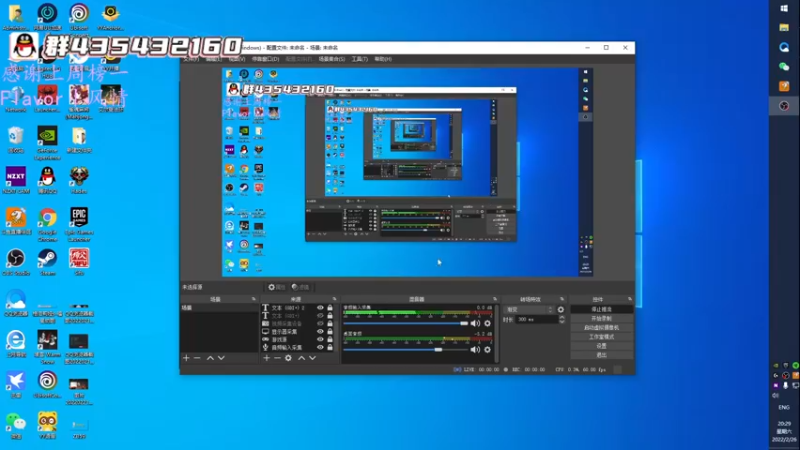Image resolution: width=800 pixels, height=450 pixels.
Task: Move the source up in sources toolbar
Action: pos(302,358)
